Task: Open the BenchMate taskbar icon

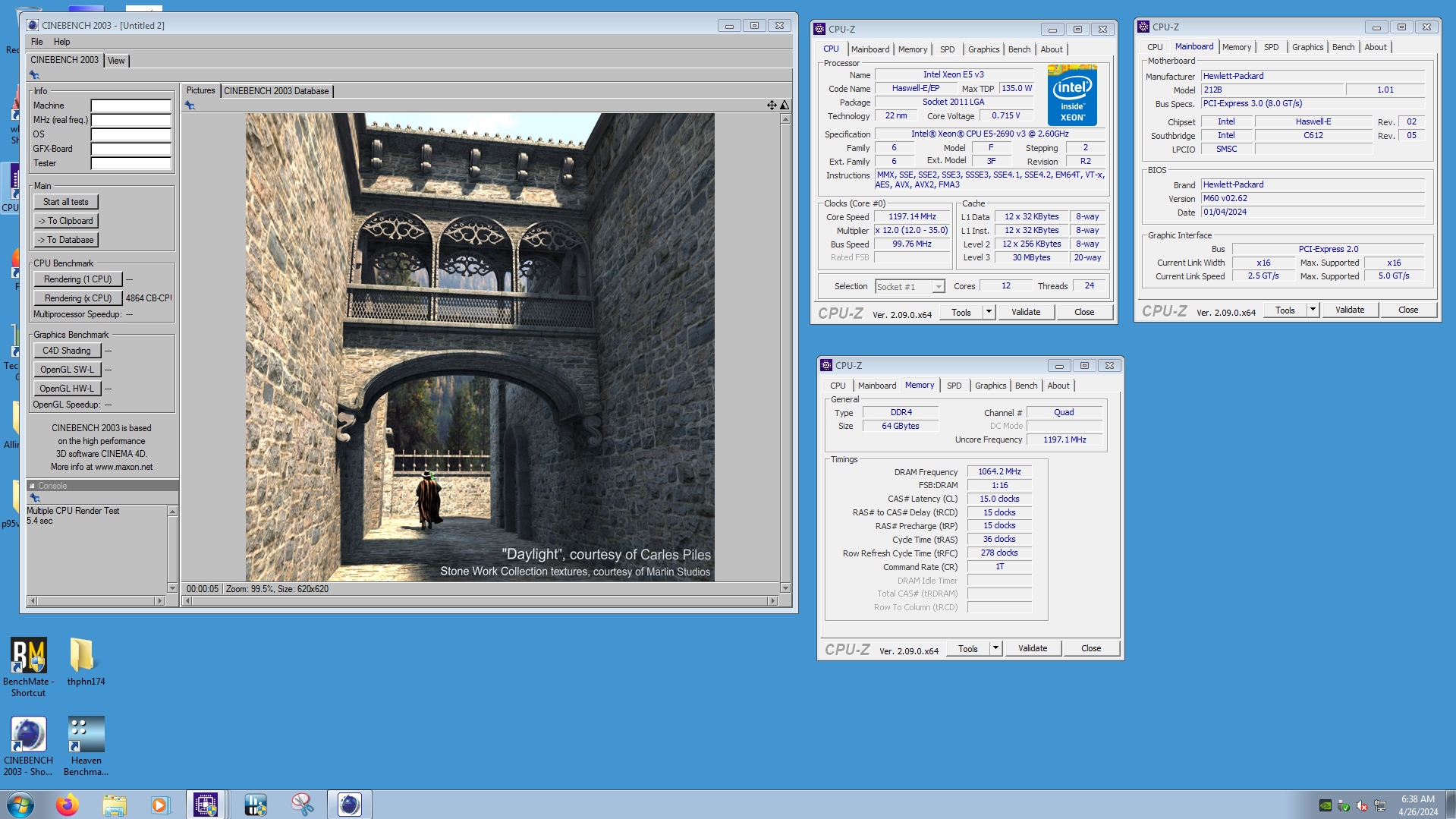Action: (x=256, y=805)
